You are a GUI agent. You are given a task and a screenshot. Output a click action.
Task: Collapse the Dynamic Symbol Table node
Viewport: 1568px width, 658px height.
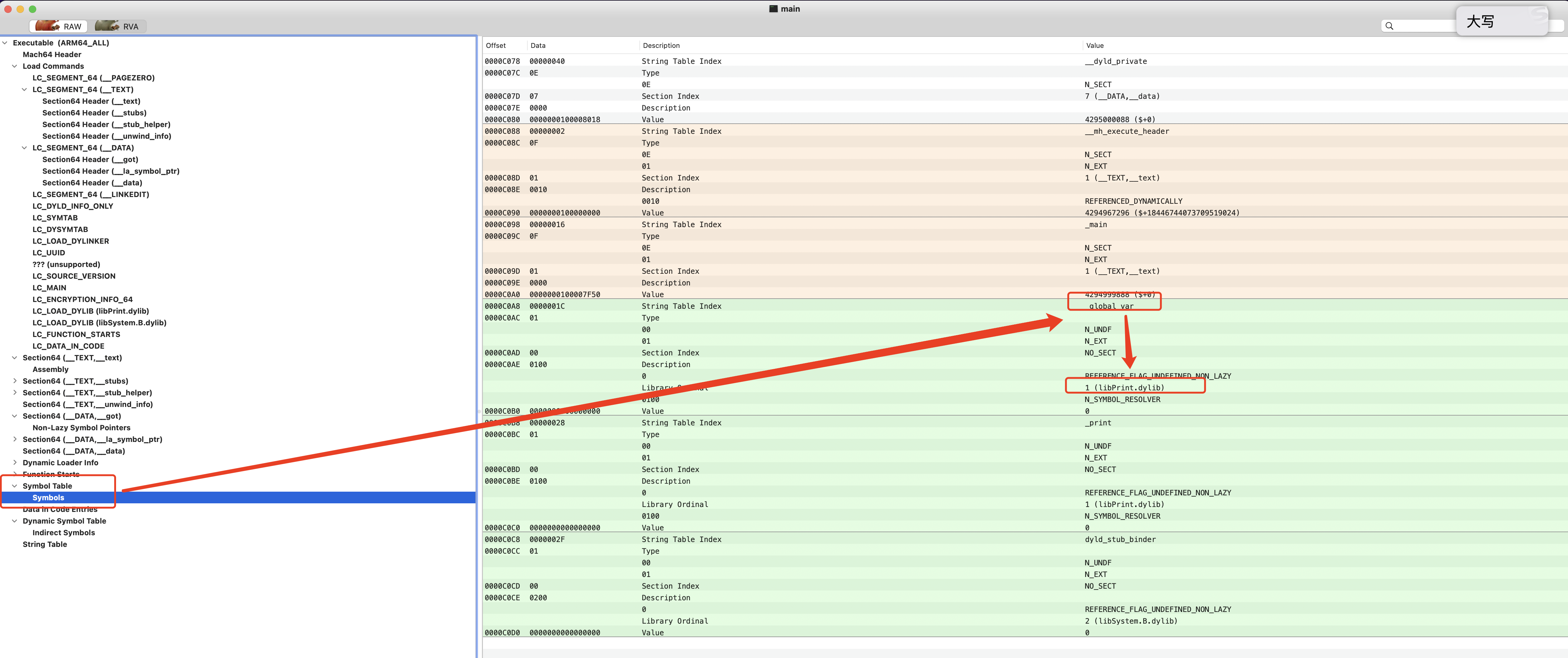pyautogui.click(x=15, y=521)
